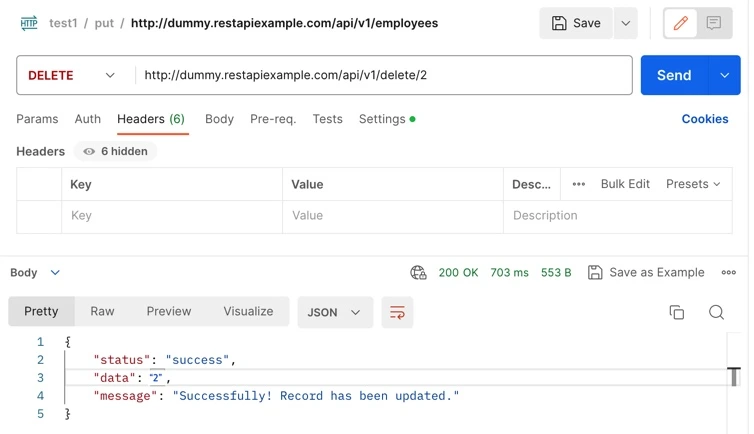Expand the Save options arrow
This screenshot has width=754, height=434.
(625, 23)
